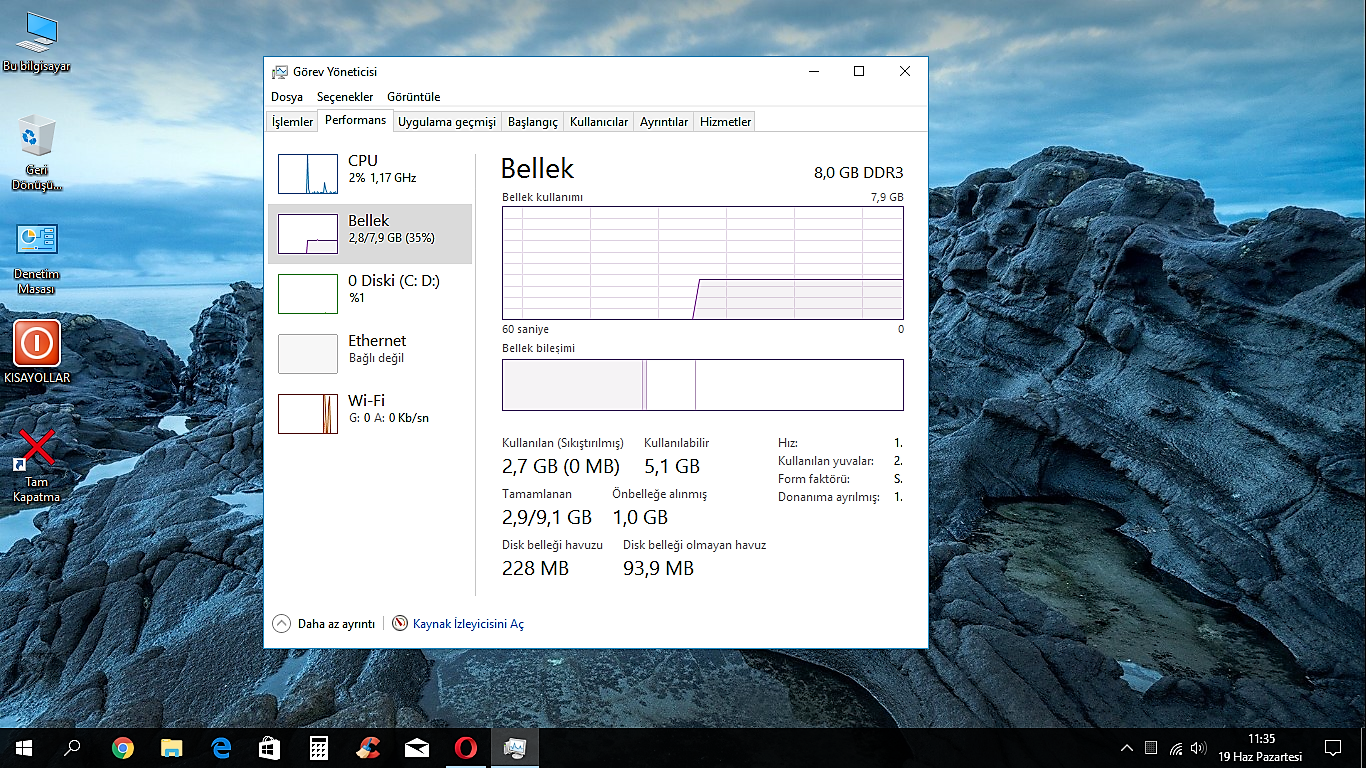The width and height of the screenshot is (1366, 768).
Task: Click the system tray icon beside the Wi-Fi icon
Action: 1151,748
